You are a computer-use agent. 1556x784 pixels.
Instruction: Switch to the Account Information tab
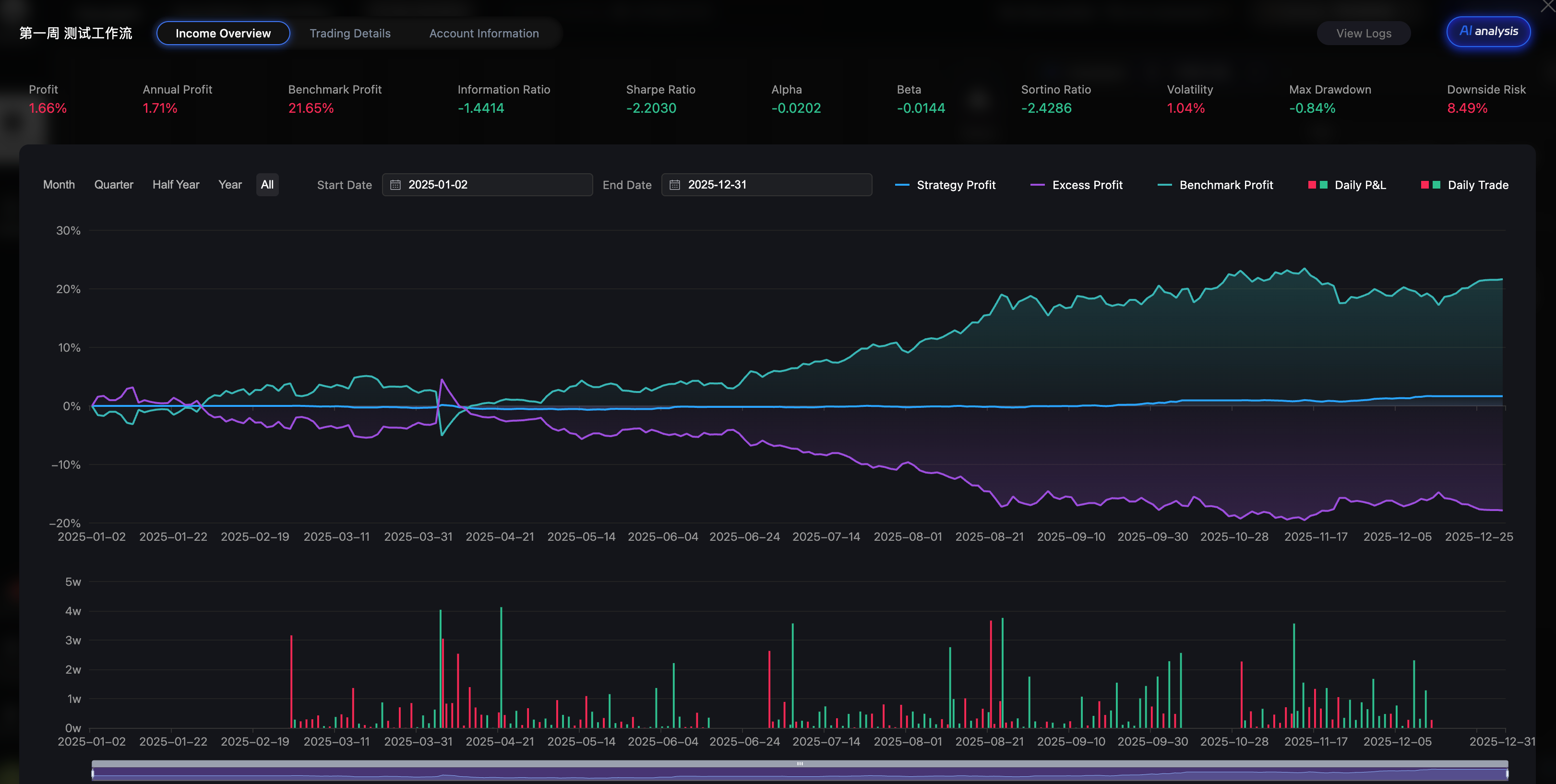[484, 33]
